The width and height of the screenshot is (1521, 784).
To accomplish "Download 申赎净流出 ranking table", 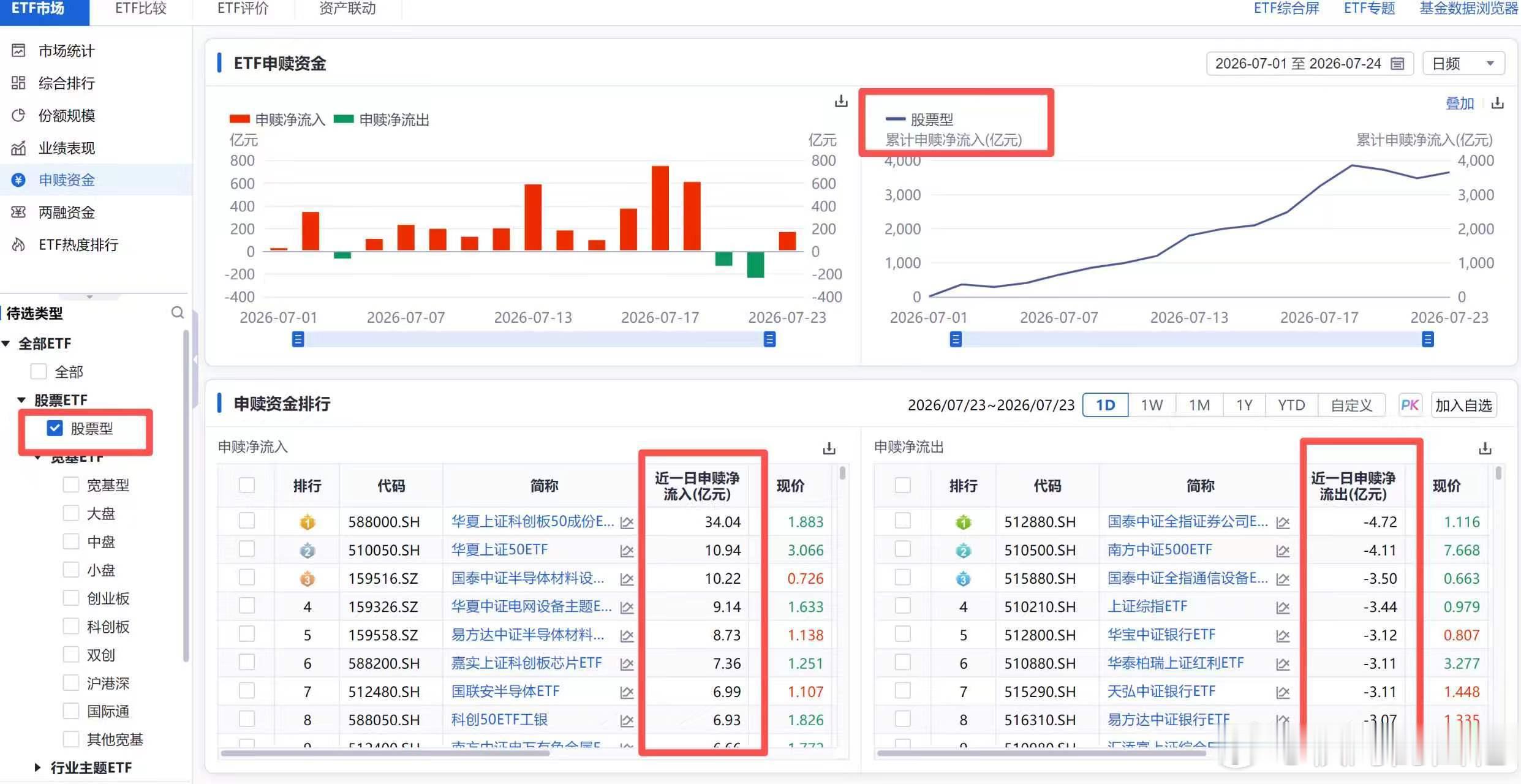I will tap(1485, 448).
